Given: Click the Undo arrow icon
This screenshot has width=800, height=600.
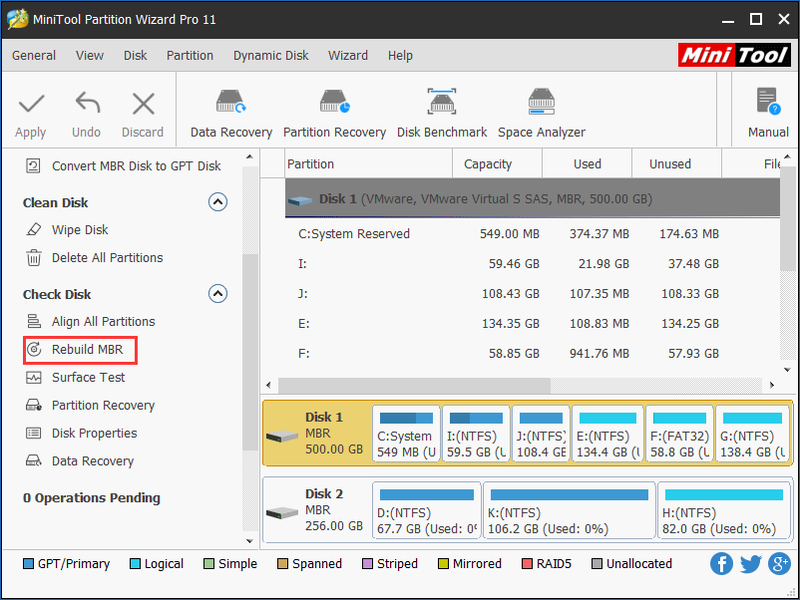Looking at the screenshot, I should pos(87,104).
